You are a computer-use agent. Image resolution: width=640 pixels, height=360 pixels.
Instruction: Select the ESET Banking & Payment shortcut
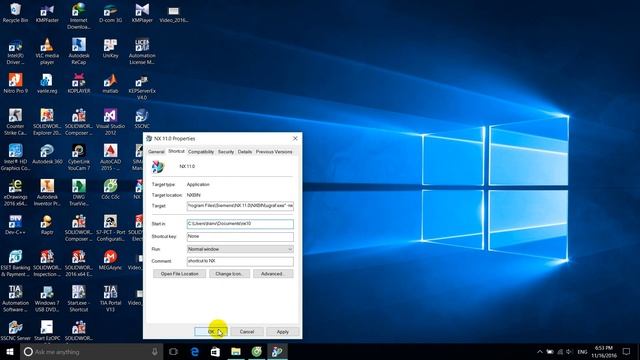(16, 263)
